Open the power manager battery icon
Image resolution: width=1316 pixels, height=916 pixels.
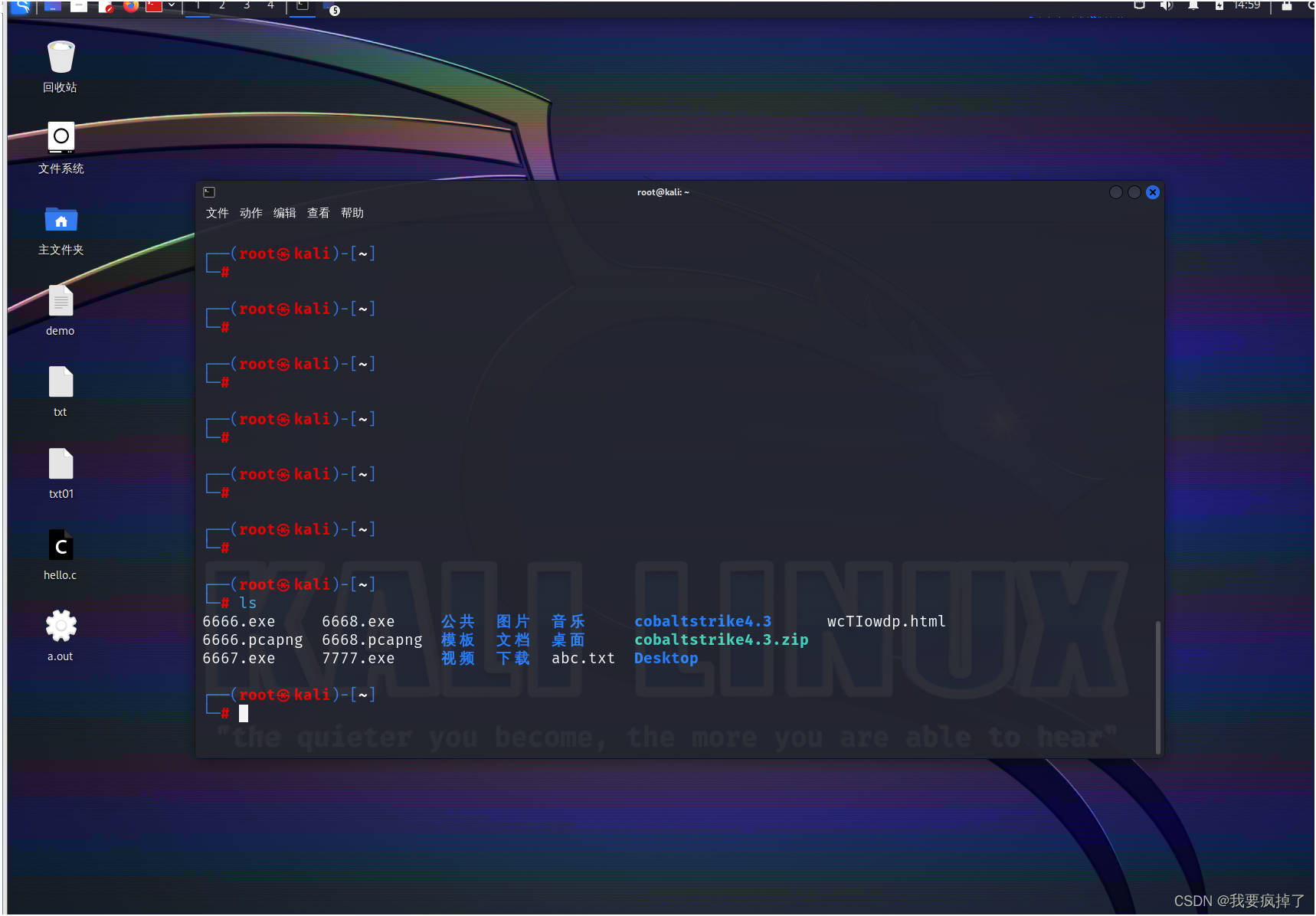(x=1219, y=5)
